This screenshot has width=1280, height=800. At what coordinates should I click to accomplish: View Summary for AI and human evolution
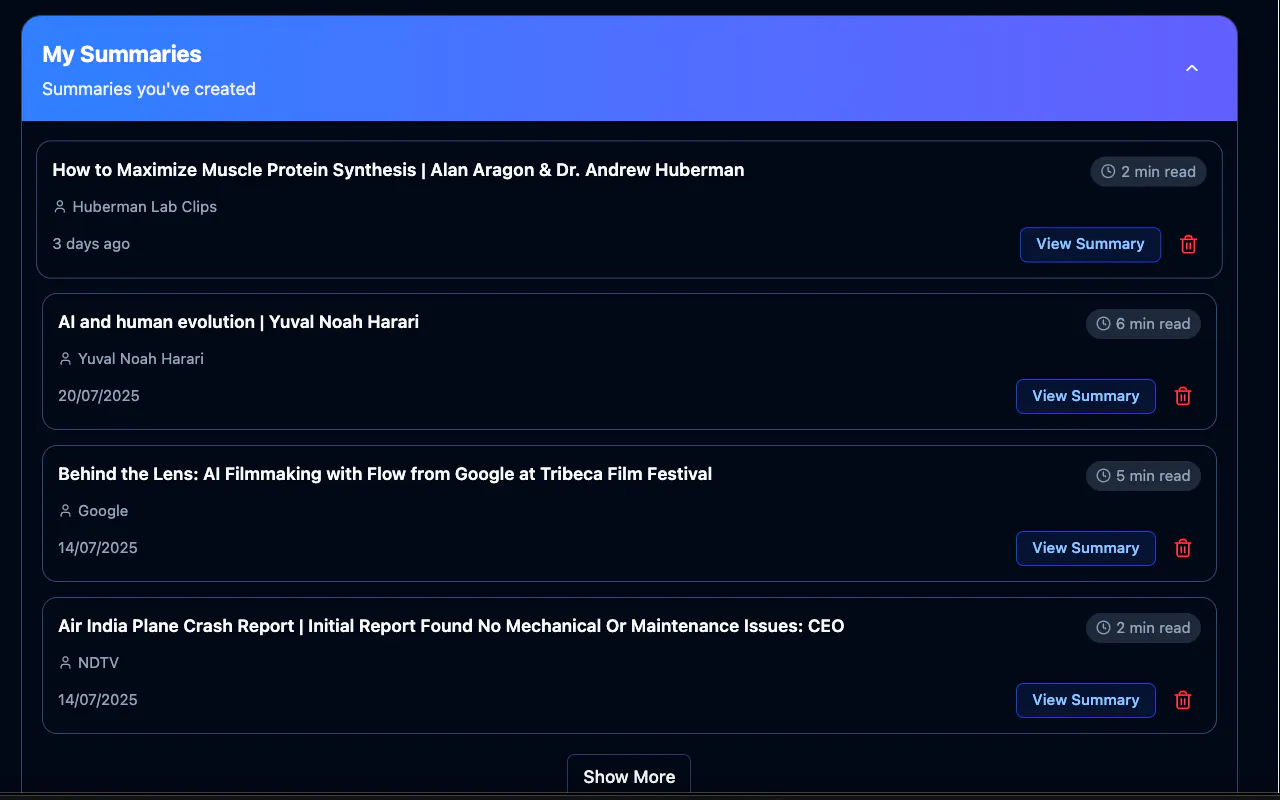coord(1086,396)
